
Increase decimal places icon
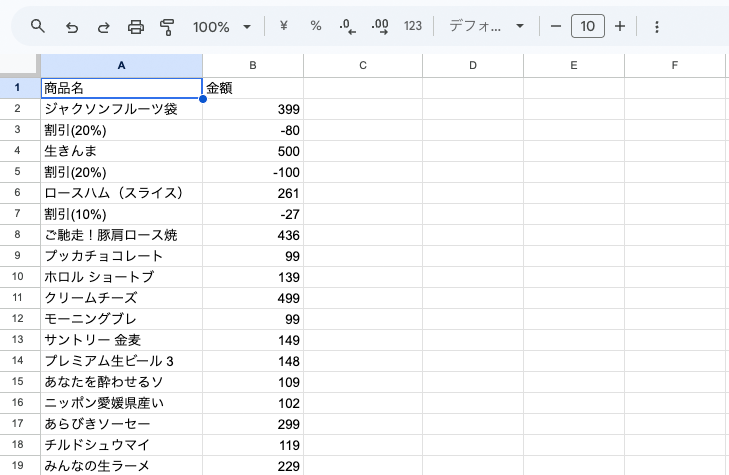click(x=380, y=26)
